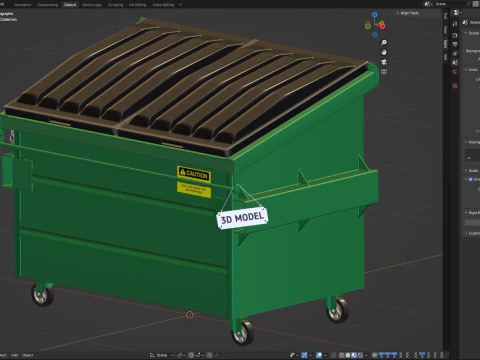Switch to material preview shading
Image resolution: width=480 pixels, height=360 pixels.
pos(354,355)
